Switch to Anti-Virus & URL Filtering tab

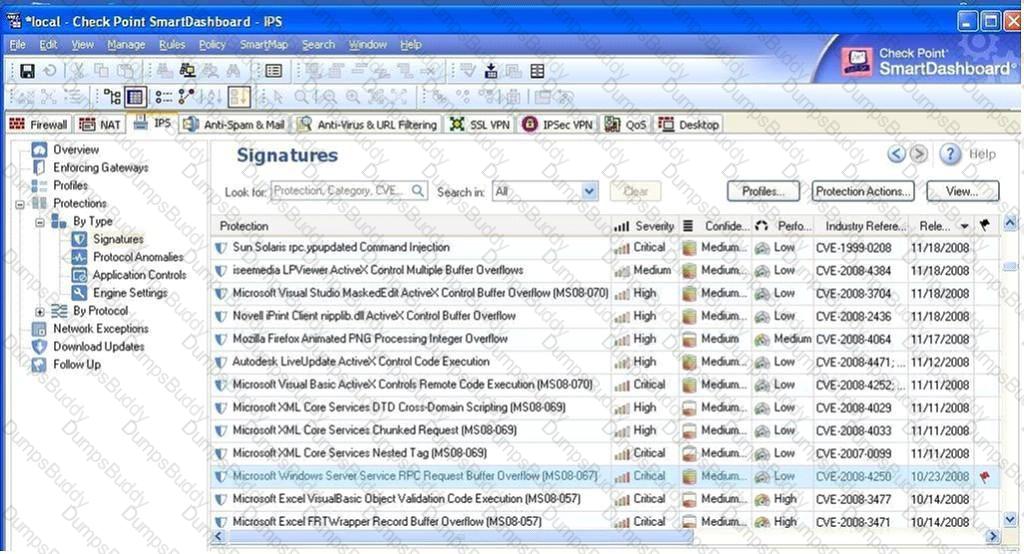click(x=367, y=124)
